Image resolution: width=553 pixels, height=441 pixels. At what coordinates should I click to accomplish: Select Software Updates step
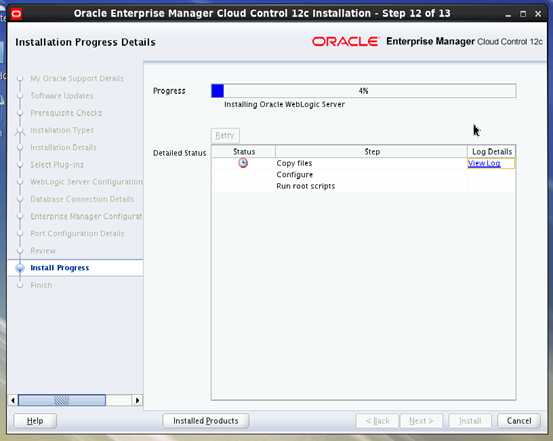pyautogui.click(x=62, y=96)
